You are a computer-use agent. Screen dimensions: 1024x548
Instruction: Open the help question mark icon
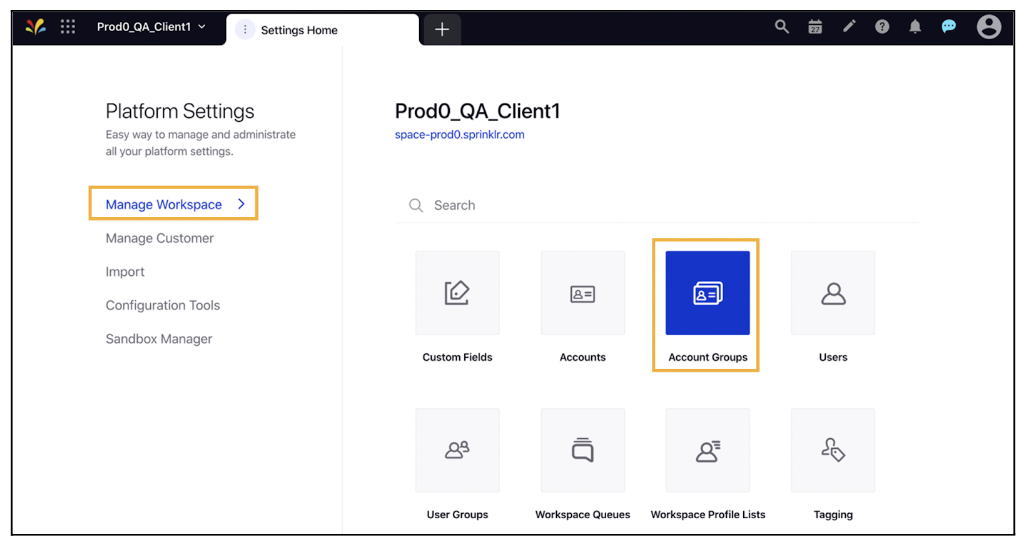(x=882, y=27)
